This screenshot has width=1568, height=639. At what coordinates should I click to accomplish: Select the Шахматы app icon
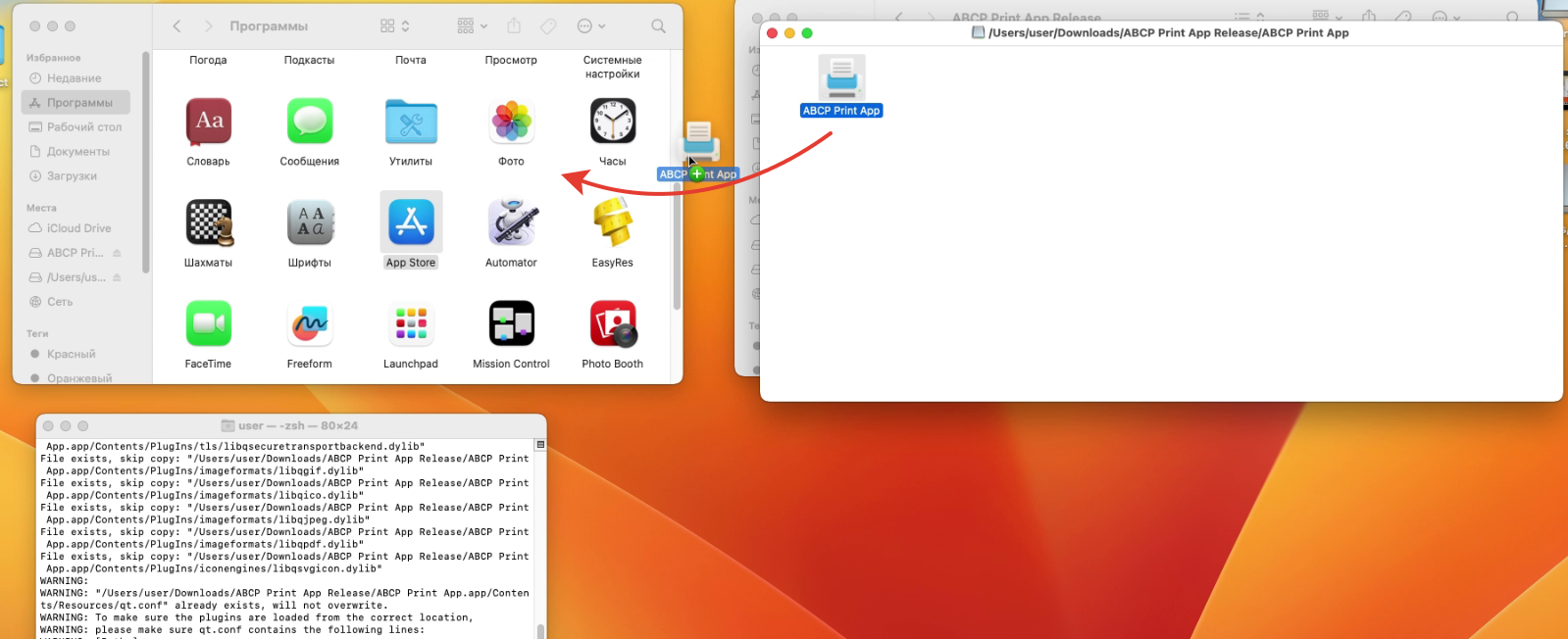tap(209, 222)
